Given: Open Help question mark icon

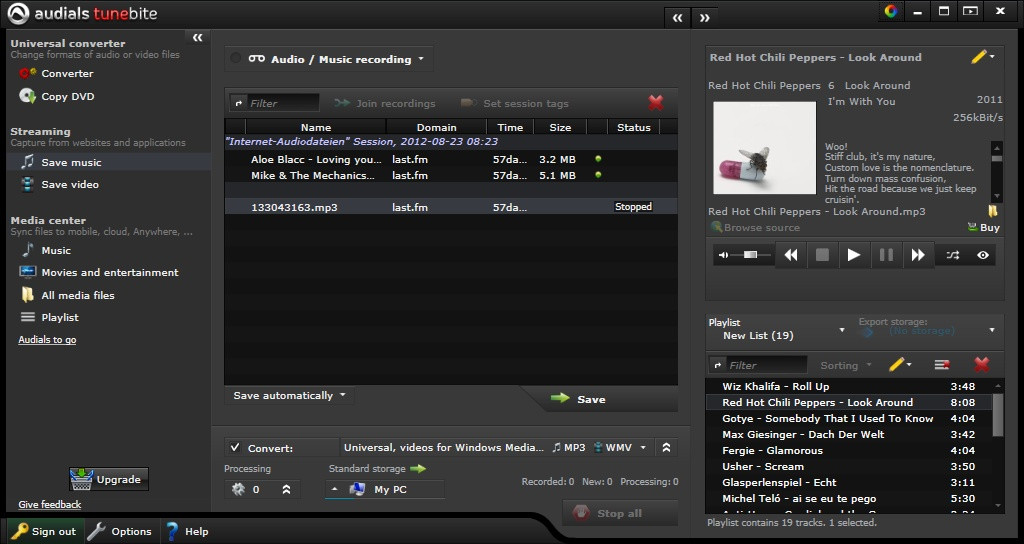Looking at the screenshot, I should pyautogui.click(x=187, y=532).
